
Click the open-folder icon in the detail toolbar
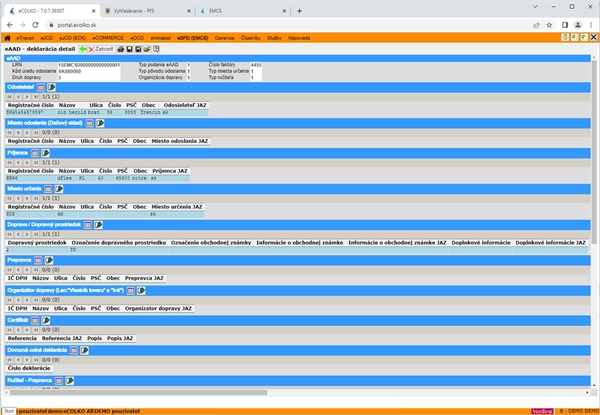pos(147,49)
